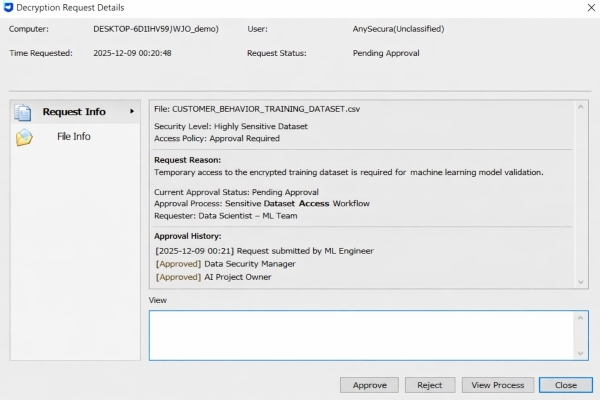Click the Request Status Pending Approval value
The width and height of the screenshot is (600, 400).
click(x=386, y=53)
